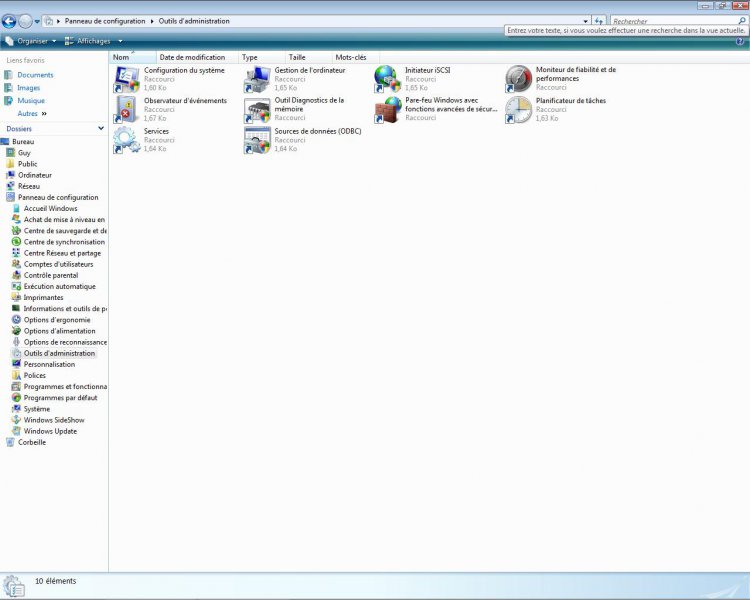Open Pare-feu Windows avec fonctions avancées icon
This screenshot has height=600, width=750.
pyautogui.click(x=387, y=110)
